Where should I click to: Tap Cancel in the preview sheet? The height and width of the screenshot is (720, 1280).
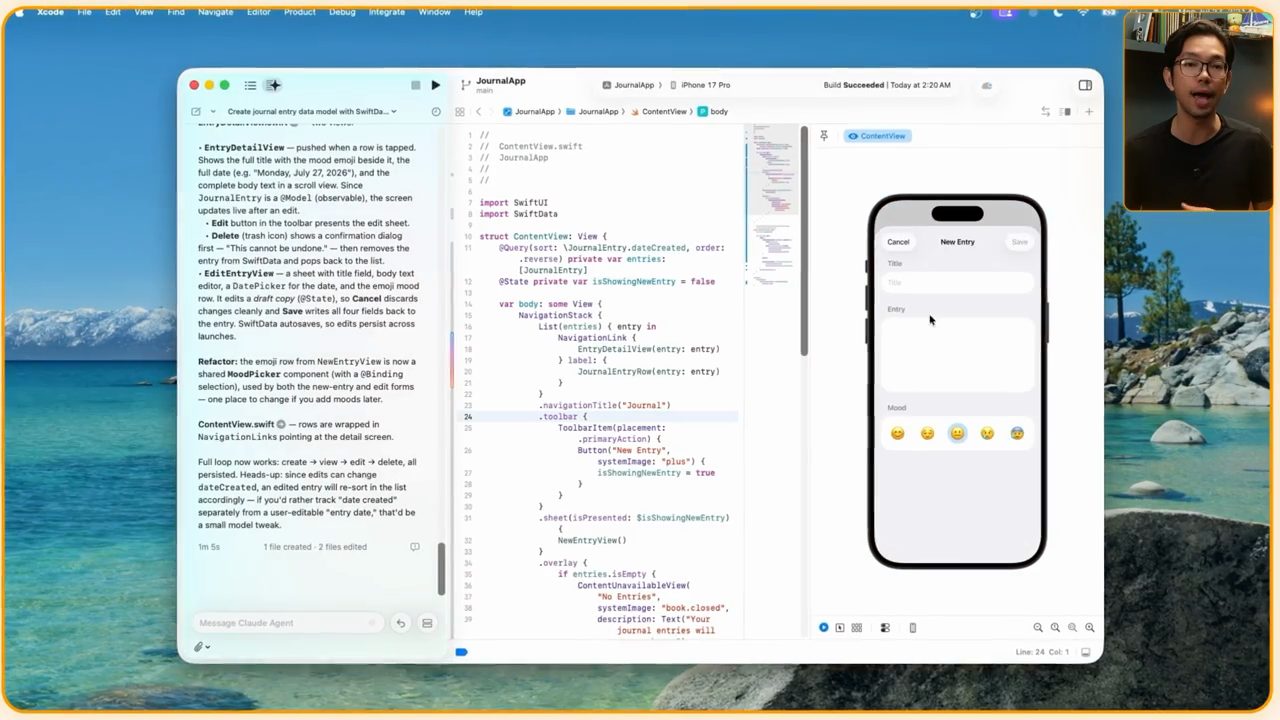pos(898,242)
